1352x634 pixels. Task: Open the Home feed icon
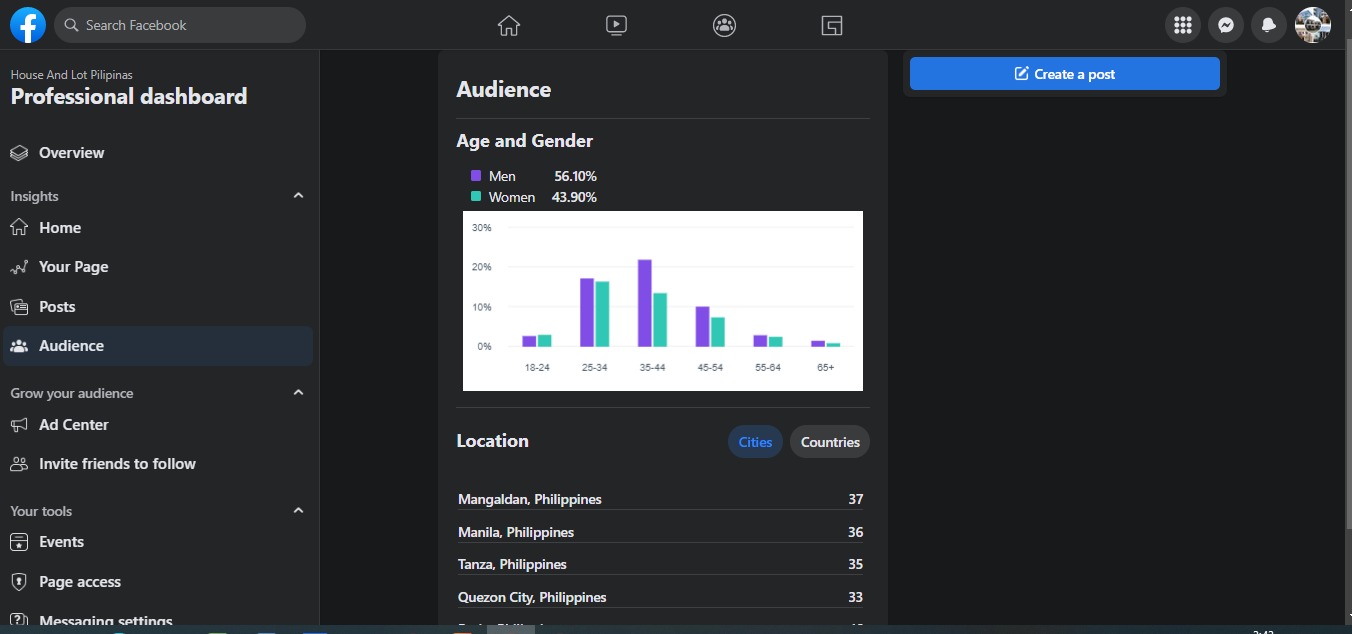[509, 25]
